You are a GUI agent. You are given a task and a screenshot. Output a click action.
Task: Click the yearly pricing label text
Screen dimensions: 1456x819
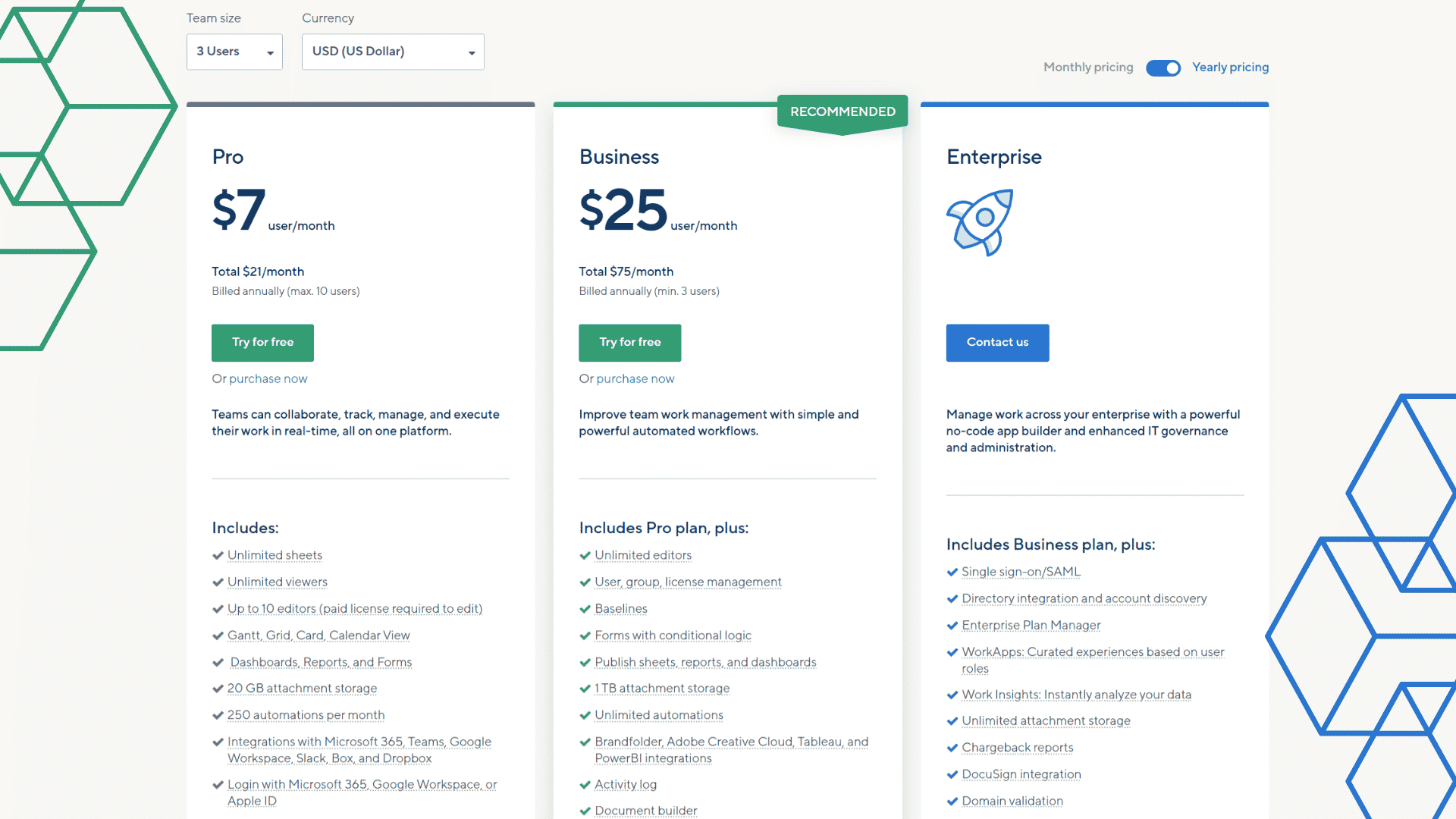[1230, 67]
